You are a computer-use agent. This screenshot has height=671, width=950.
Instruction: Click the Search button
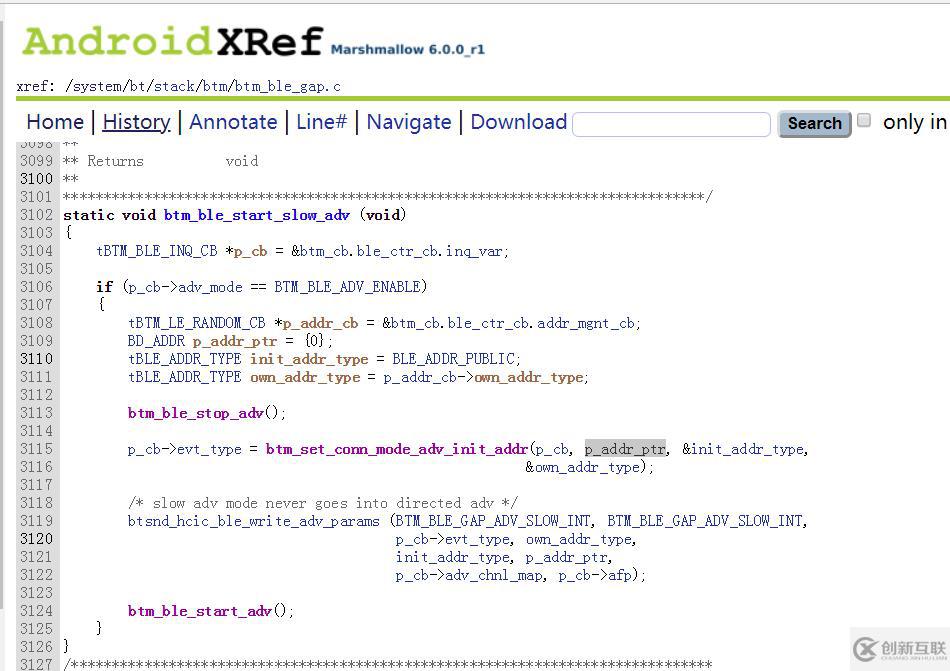tap(814, 124)
